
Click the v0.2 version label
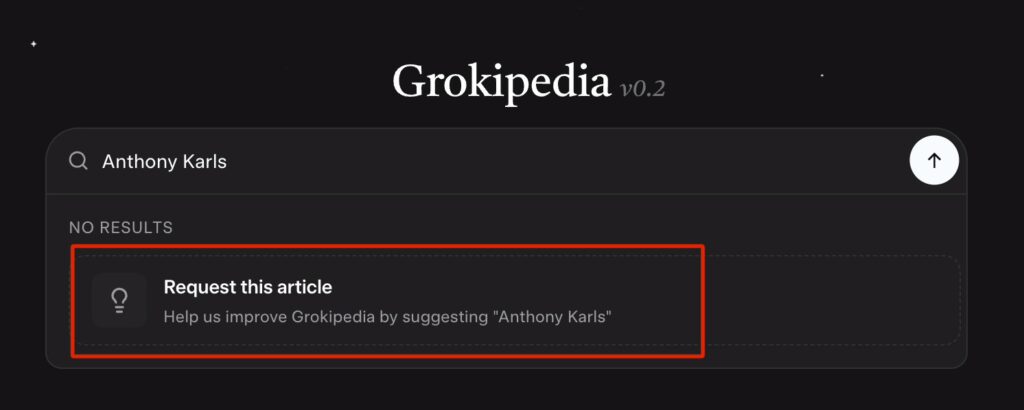pyautogui.click(x=642, y=88)
